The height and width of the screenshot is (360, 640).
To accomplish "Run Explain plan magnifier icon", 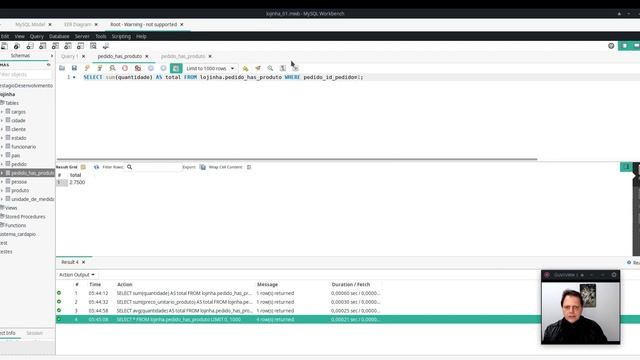I will pyautogui.click(x=112, y=68).
